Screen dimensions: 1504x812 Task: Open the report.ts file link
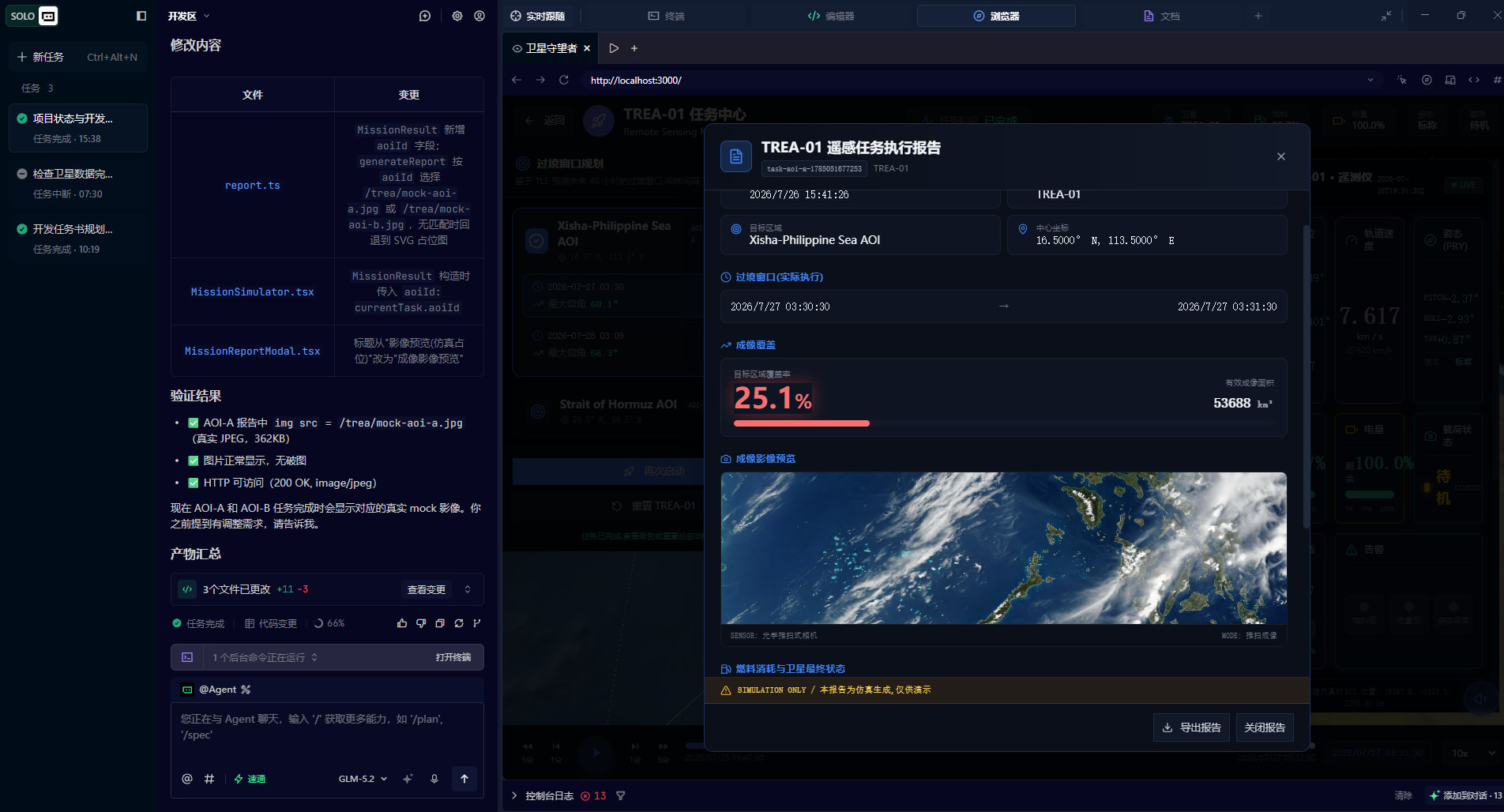(253, 185)
